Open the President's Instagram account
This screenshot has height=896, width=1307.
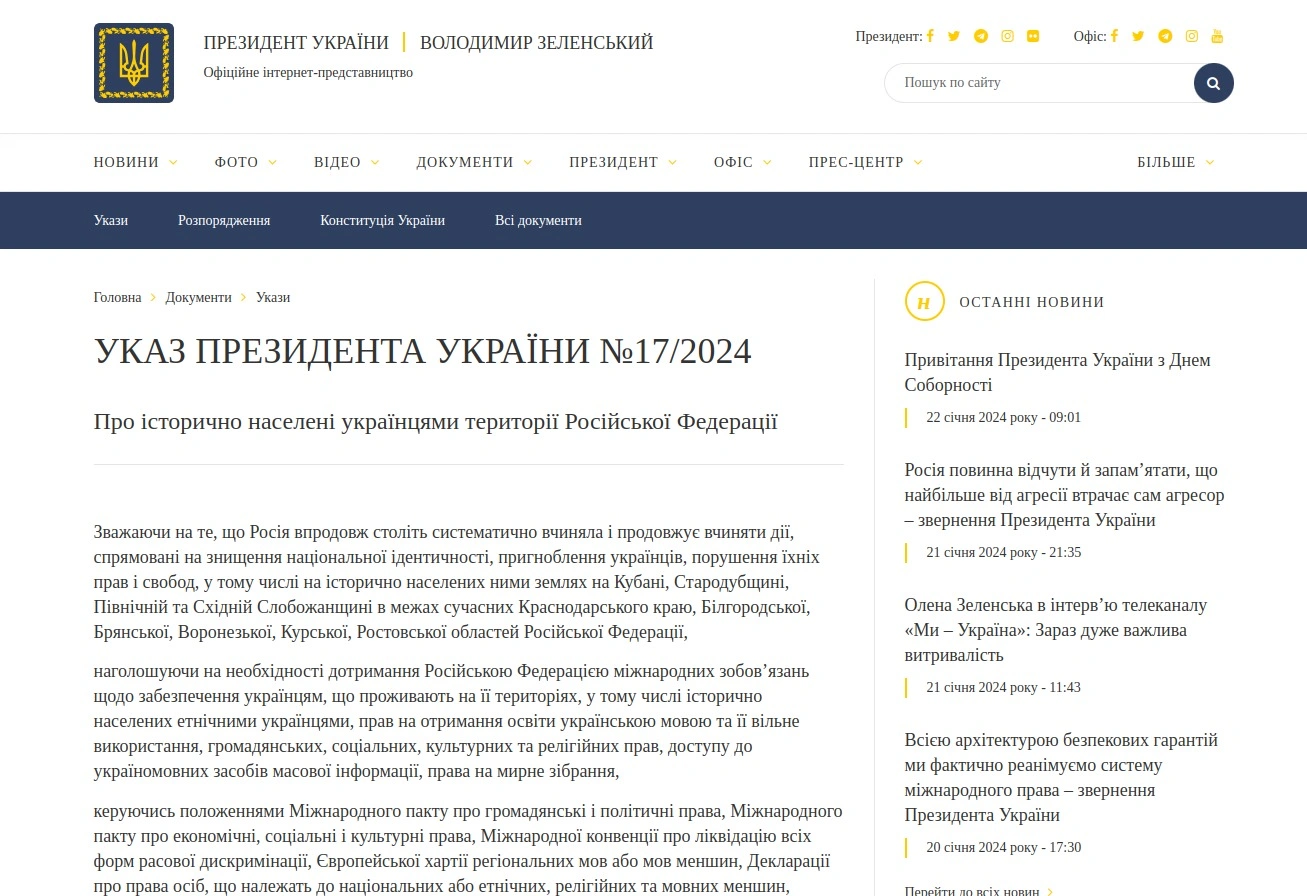coord(1006,36)
